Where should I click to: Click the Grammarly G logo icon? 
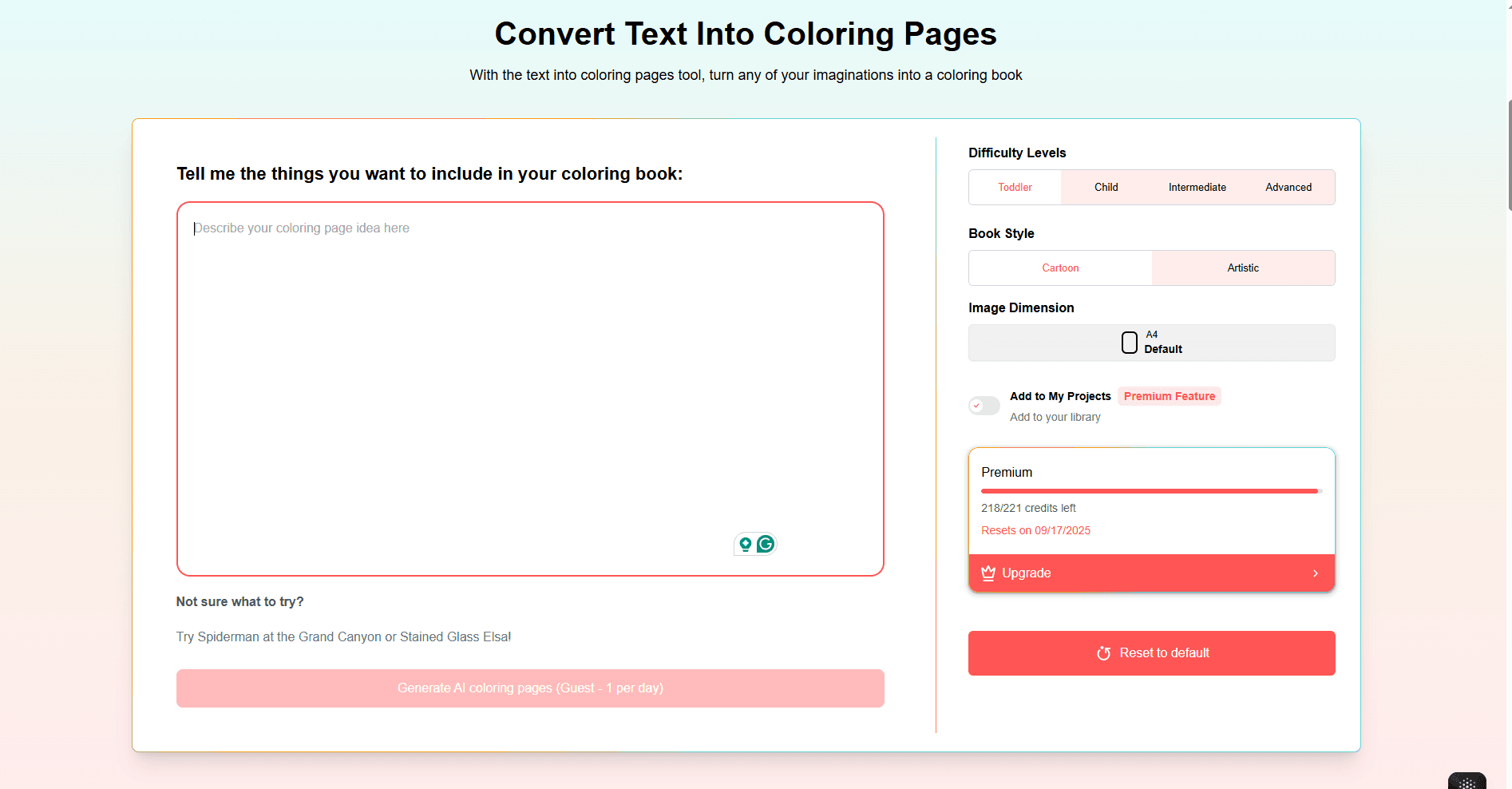pos(765,544)
